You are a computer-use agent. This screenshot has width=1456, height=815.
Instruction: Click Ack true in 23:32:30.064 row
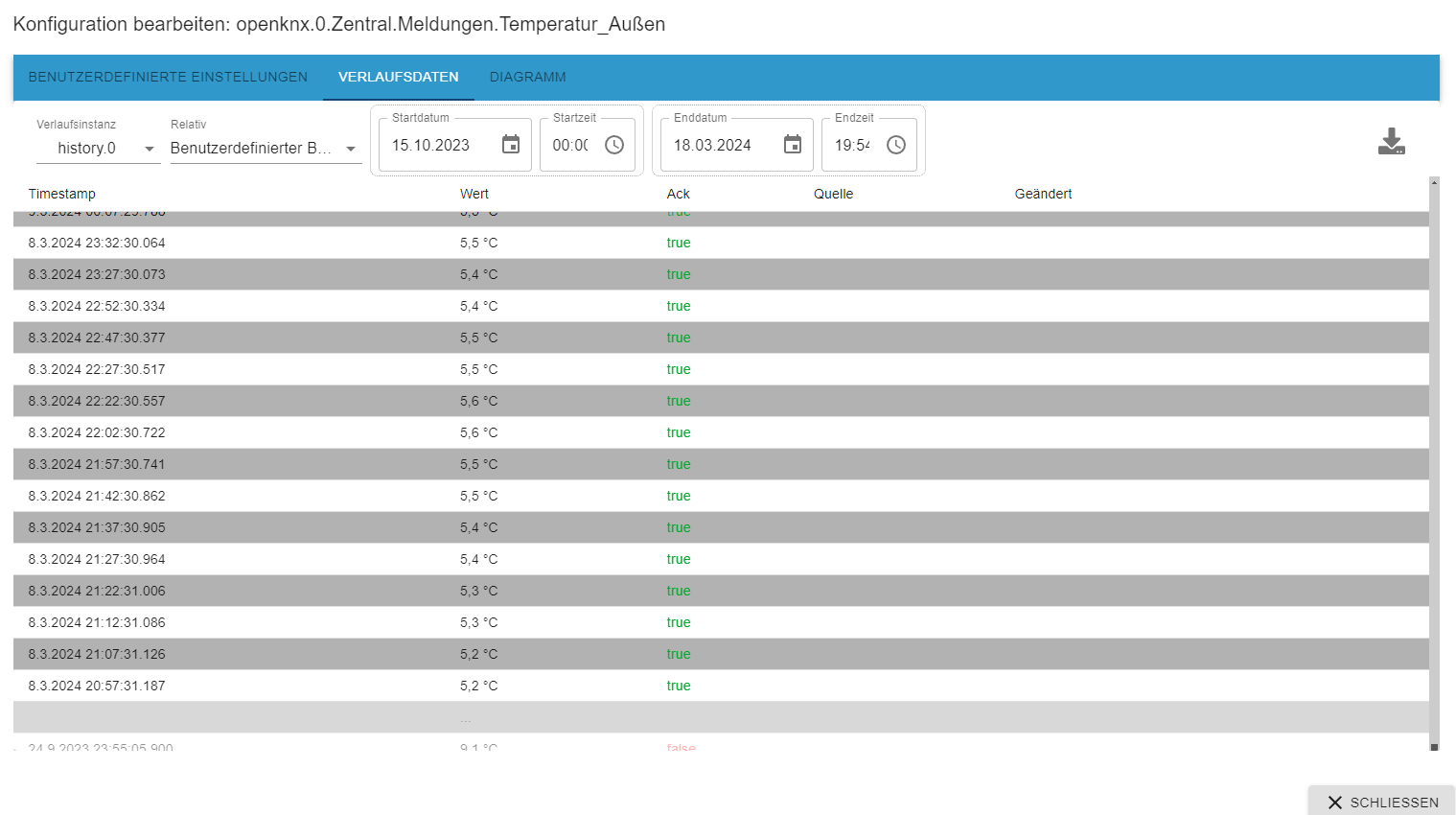click(679, 243)
